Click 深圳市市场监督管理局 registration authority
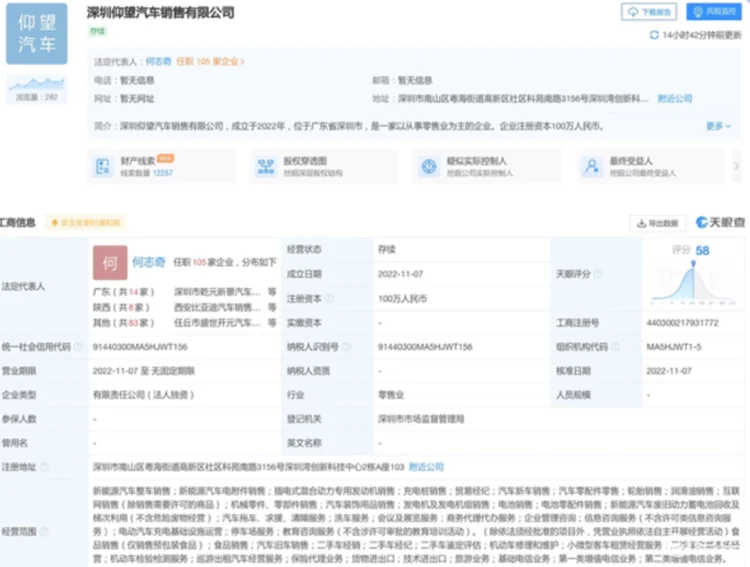The width and height of the screenshot is (750, 567). 421,419
